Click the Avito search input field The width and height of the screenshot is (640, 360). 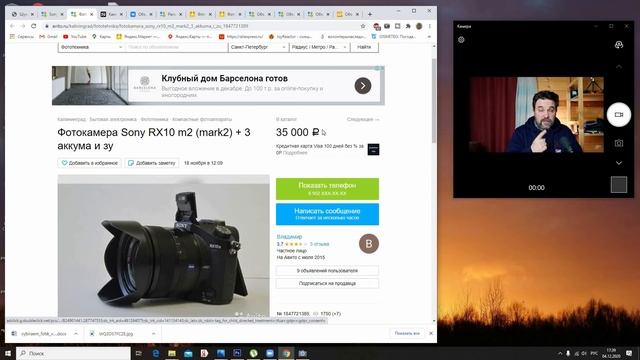point(176,47)
